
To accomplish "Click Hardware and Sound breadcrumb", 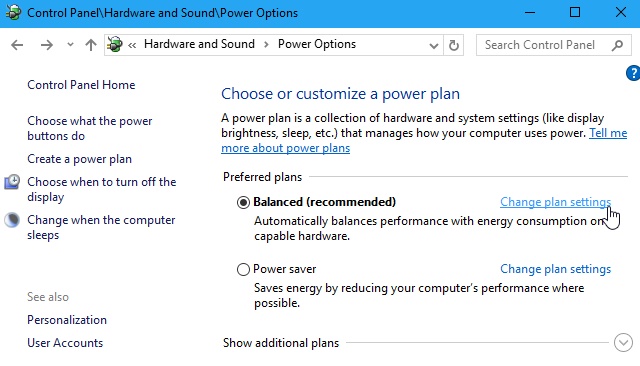I will [x=199, y=44].
